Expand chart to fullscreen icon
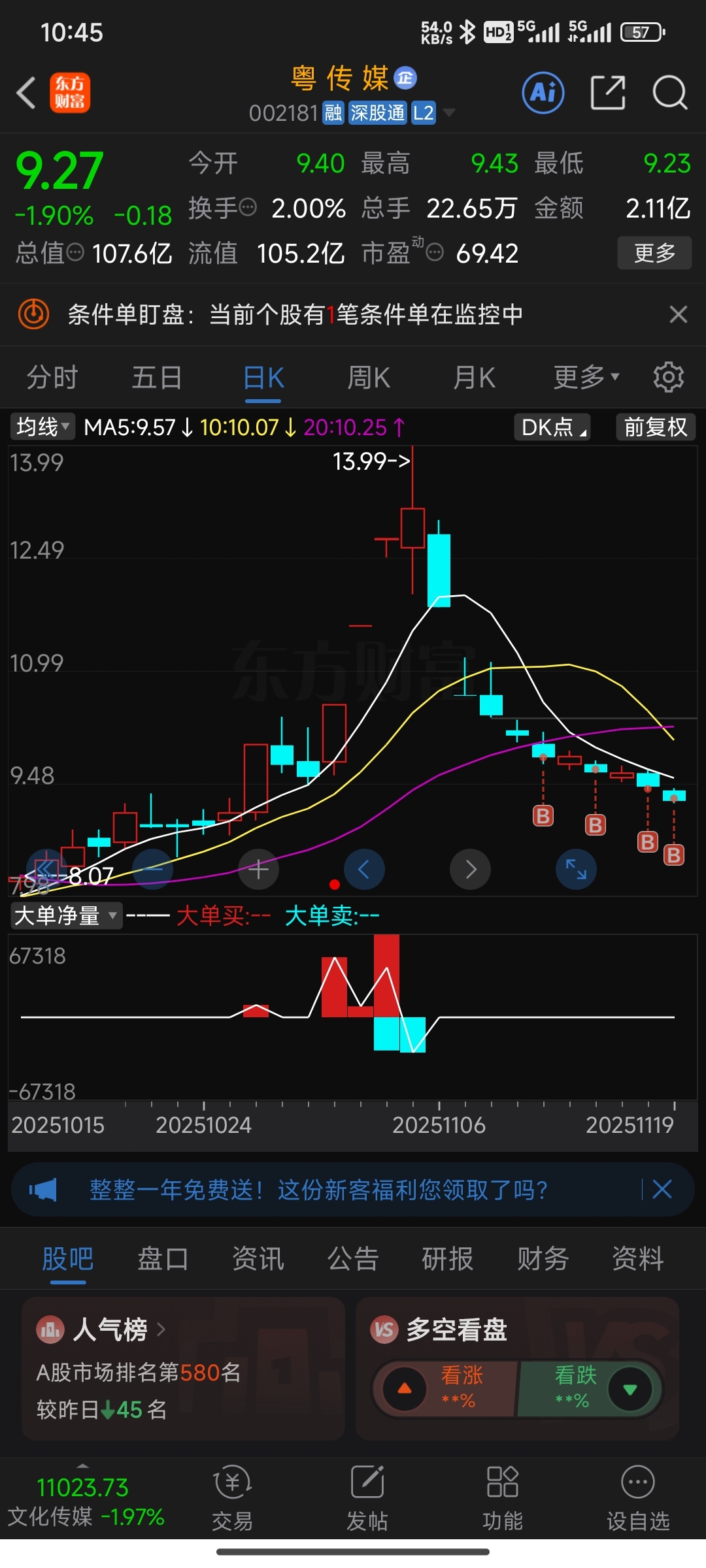Screen dimensions: 706x1568 (576, 869)
